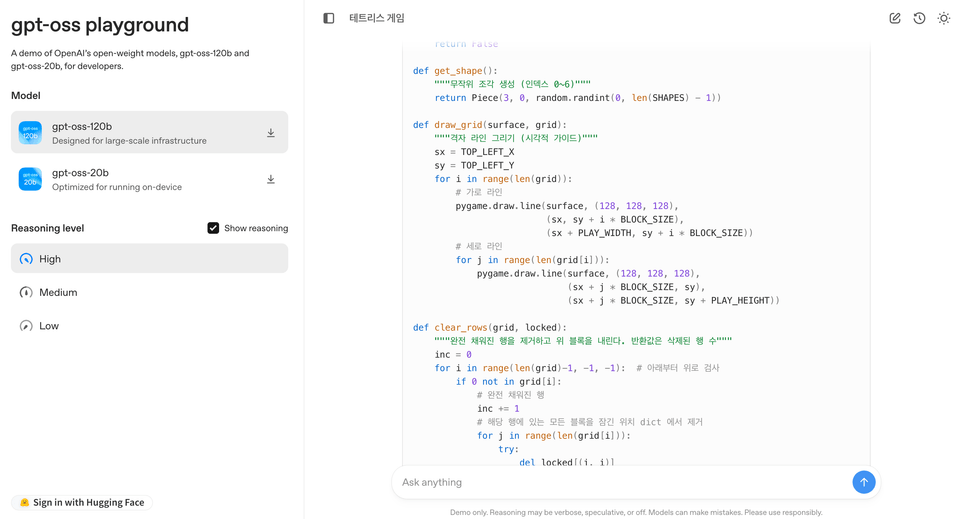Select the gpt-oss-120b model
This screenshot has height=519, width=960.
point(149,132)
